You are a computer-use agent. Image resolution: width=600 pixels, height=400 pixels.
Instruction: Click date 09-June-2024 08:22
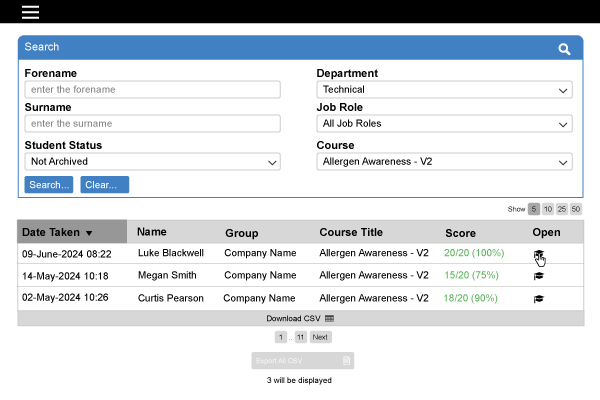67,254
